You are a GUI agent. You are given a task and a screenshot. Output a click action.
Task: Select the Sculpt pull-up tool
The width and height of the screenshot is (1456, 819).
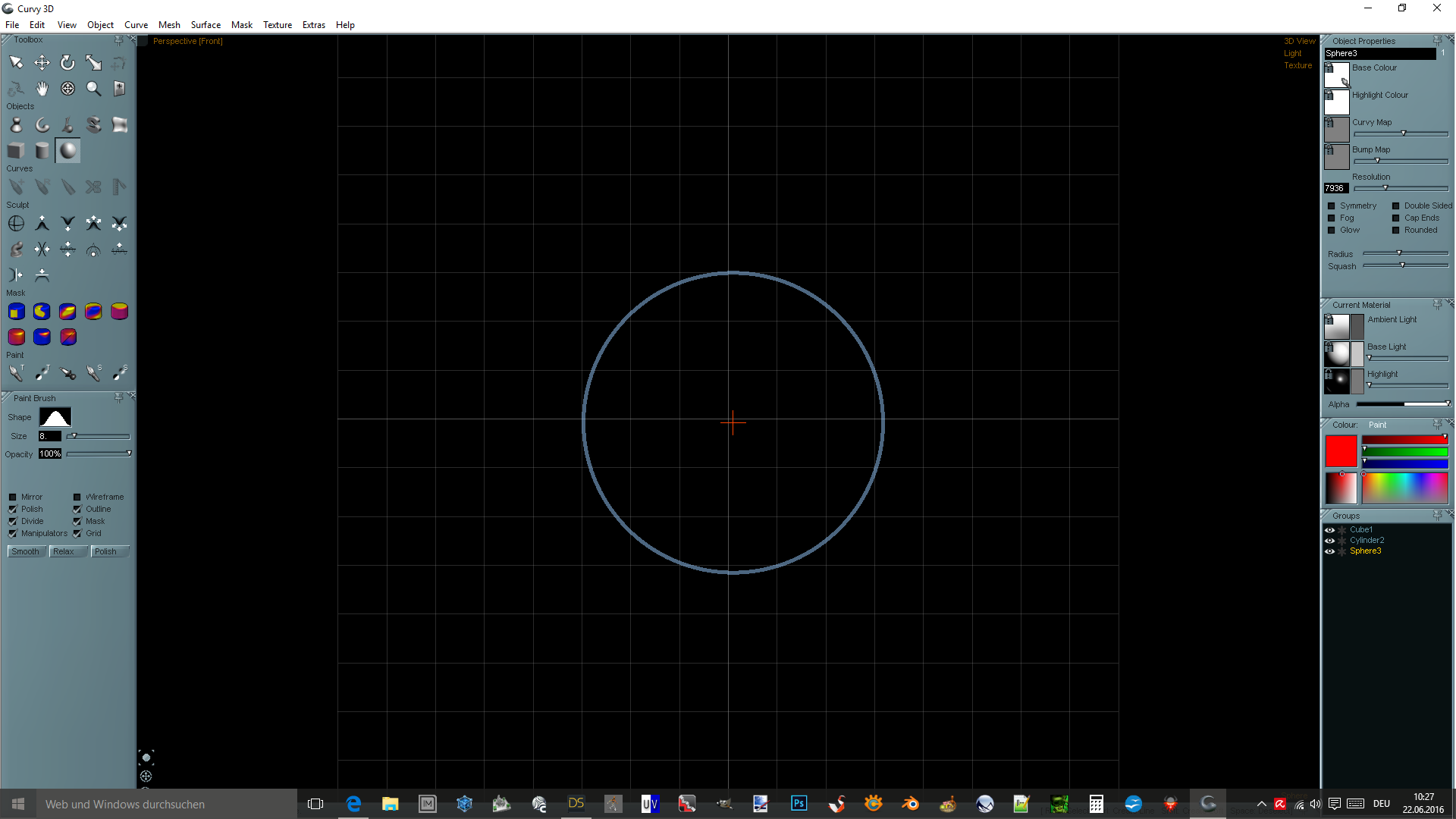[x=42, y=224]
